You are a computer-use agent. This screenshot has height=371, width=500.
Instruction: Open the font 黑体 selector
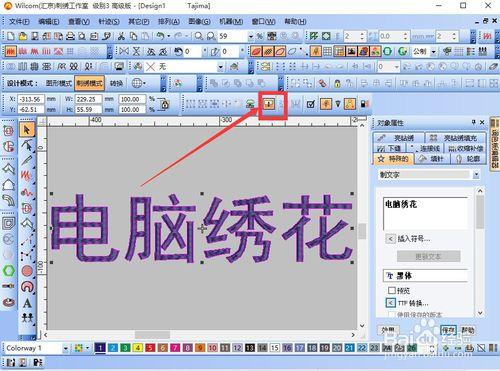pos(426,276)
